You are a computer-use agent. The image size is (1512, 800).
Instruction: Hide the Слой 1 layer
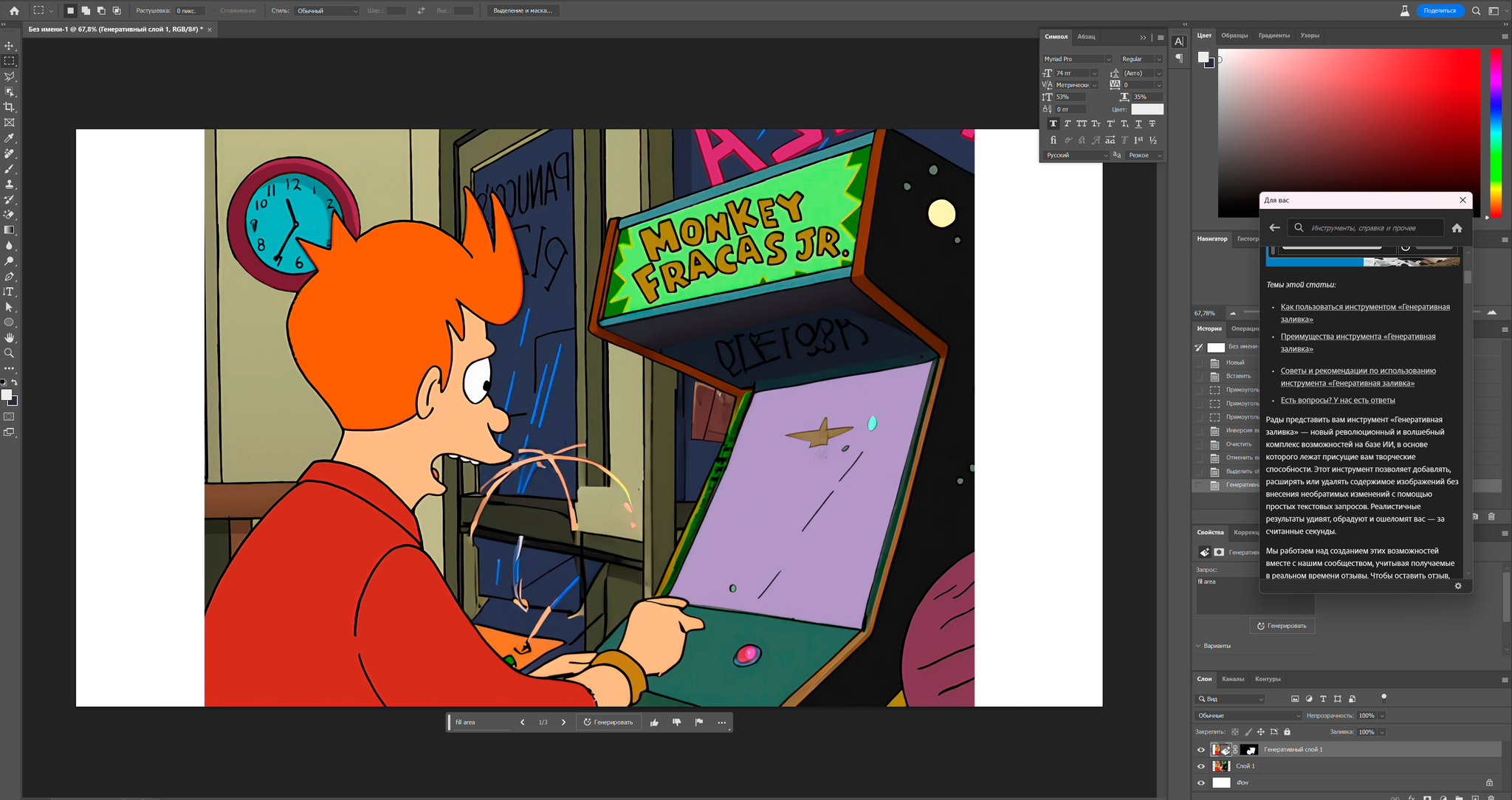pyautogui.click(x=1201, y=766)
